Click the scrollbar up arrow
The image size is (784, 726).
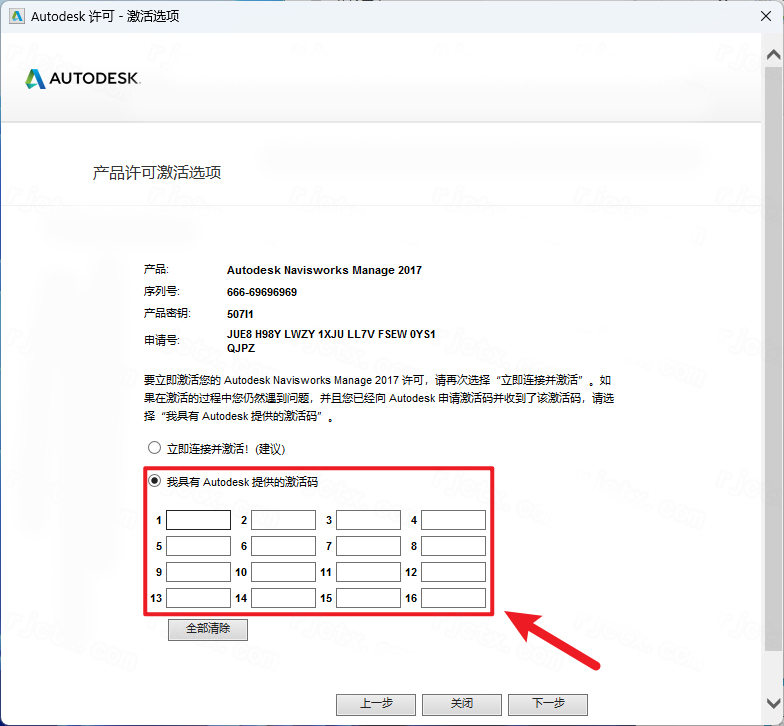point(774,54)
